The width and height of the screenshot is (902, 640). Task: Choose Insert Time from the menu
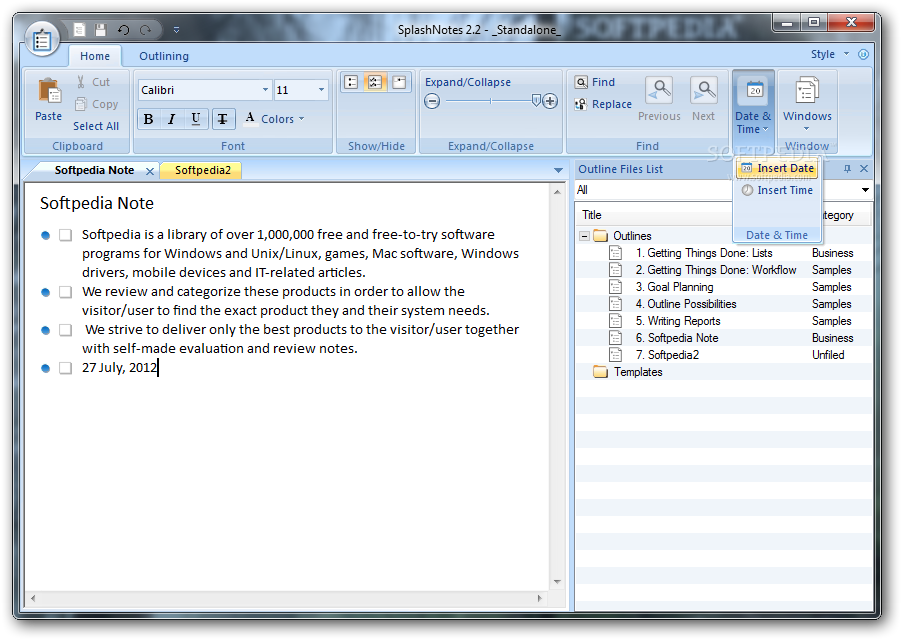777,190
